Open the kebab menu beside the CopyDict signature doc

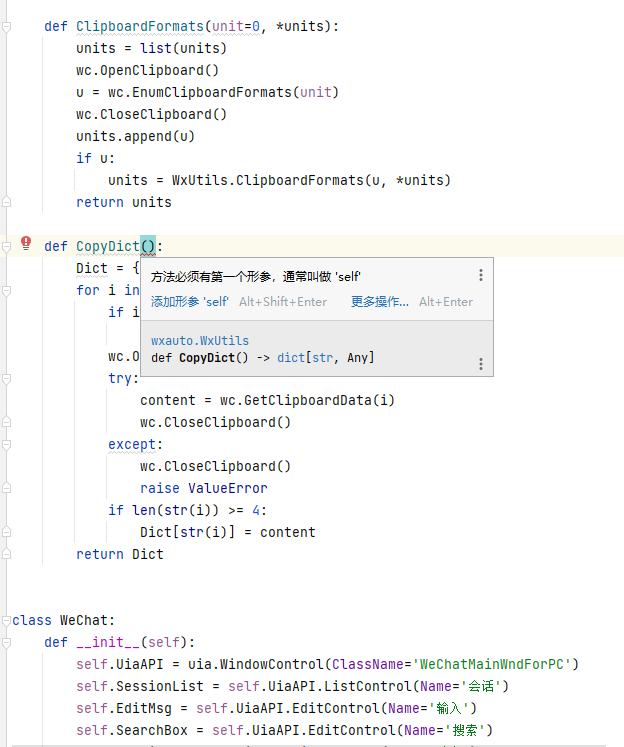pyautogui.click(x=481, y=364)
